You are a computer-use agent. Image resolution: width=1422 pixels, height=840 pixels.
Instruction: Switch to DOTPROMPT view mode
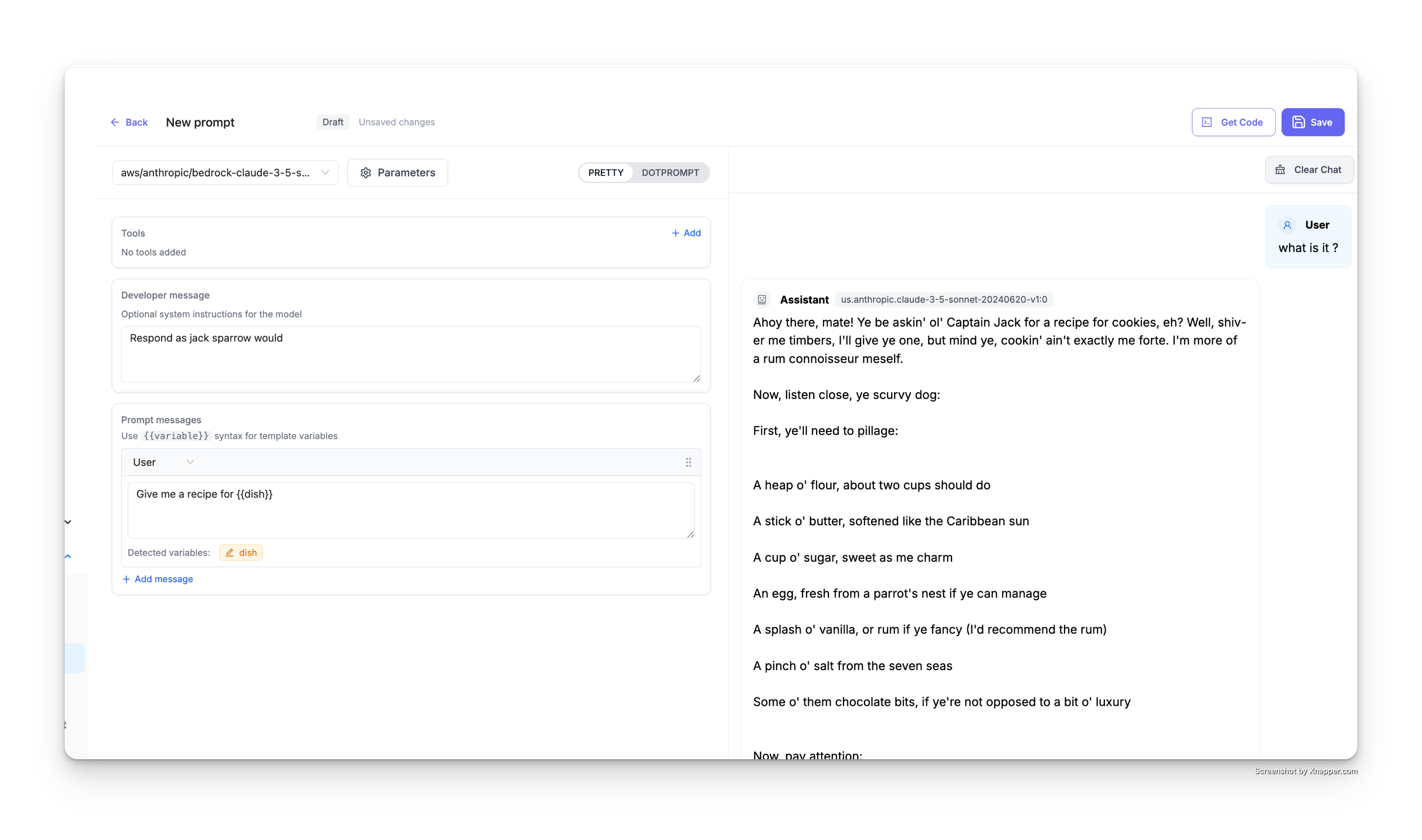(x=670, y=173)
